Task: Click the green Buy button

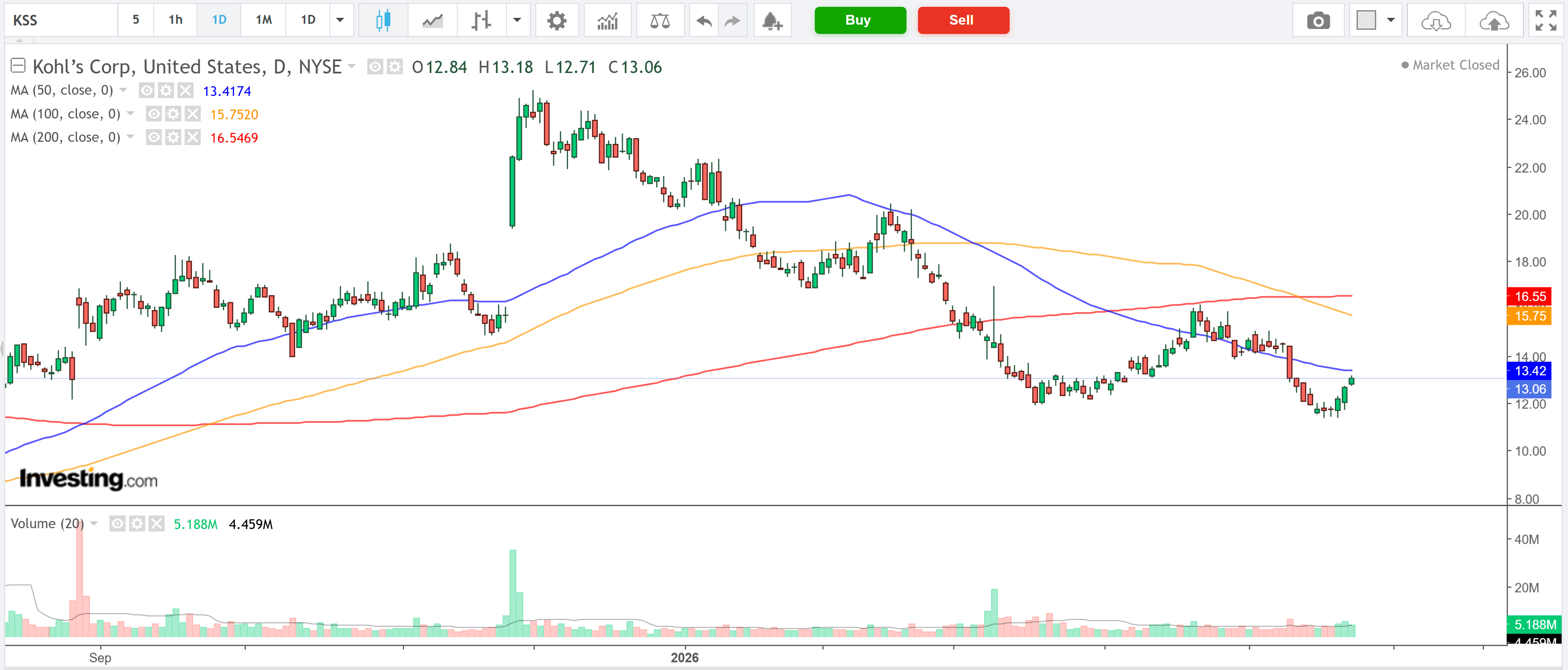Action: (x=859, y=20)
